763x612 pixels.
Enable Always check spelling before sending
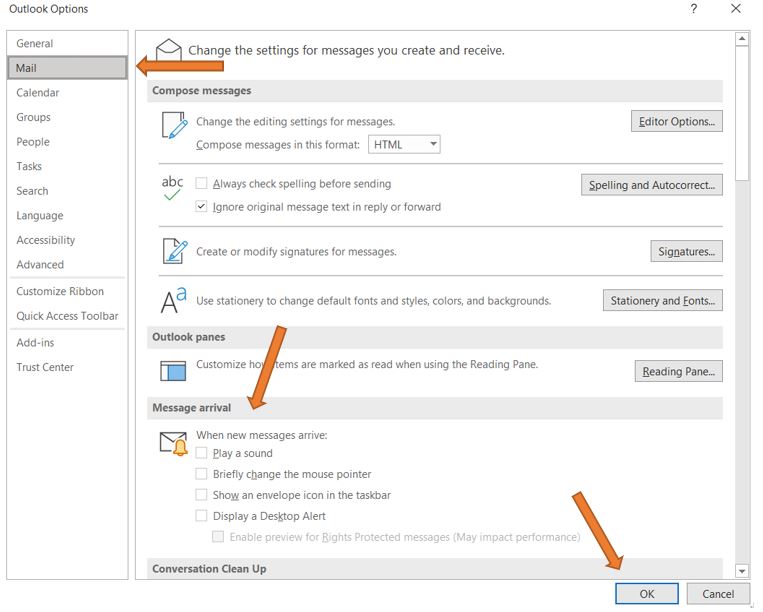201,183
